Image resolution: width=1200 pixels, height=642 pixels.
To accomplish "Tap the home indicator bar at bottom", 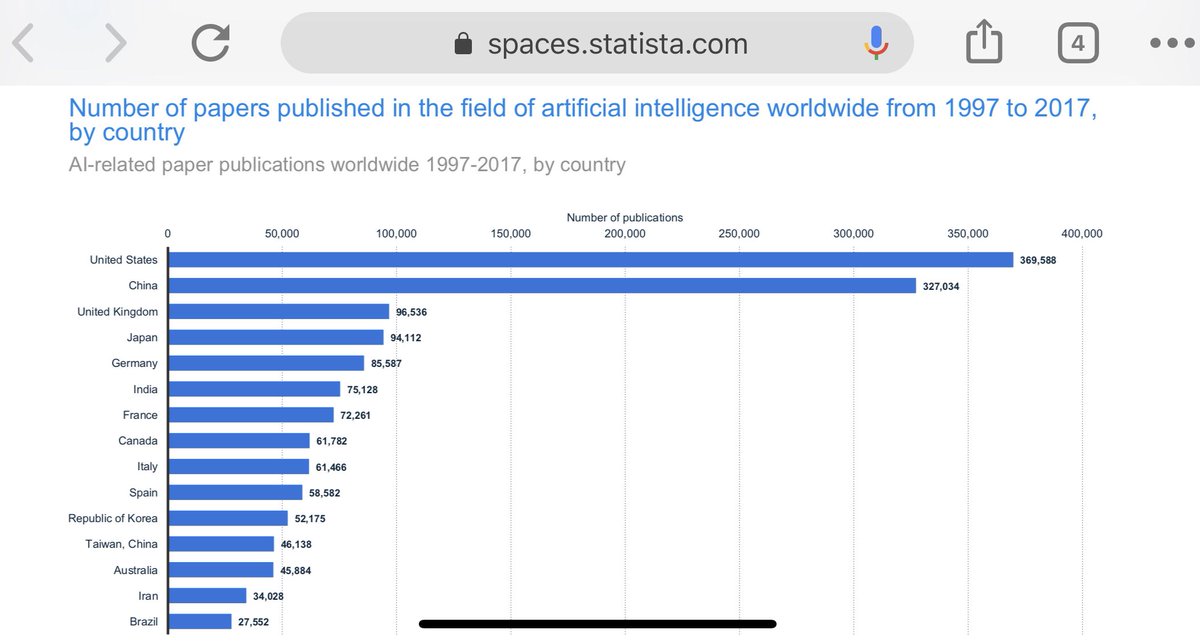I will click(x=599, y=624).
